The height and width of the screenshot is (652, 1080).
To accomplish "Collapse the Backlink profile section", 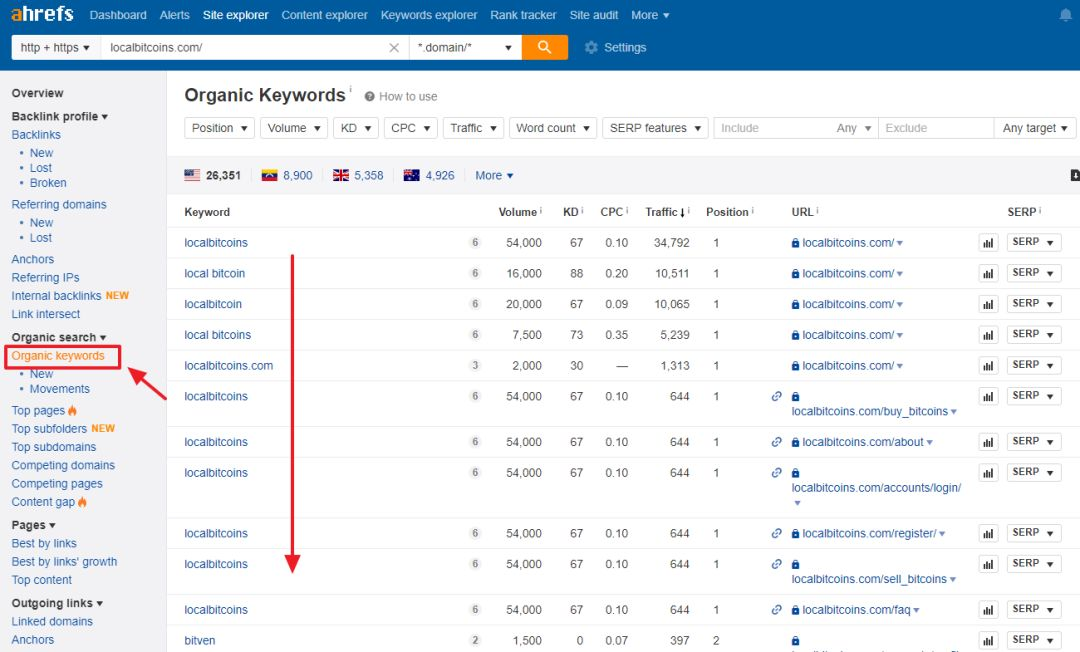I will (59, 116).
